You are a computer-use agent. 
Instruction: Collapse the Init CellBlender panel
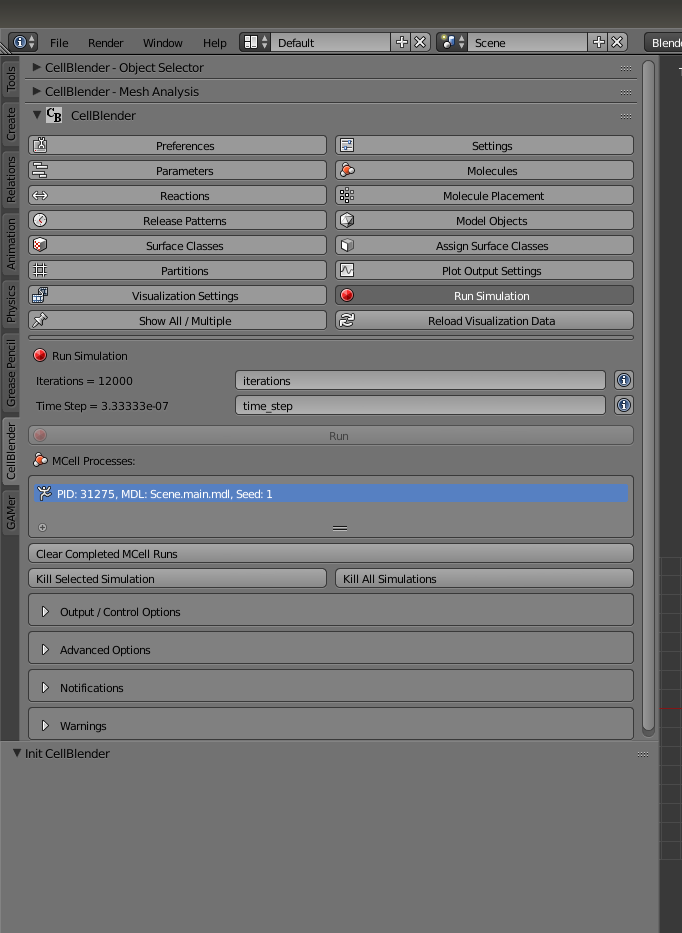pos(17,753)
